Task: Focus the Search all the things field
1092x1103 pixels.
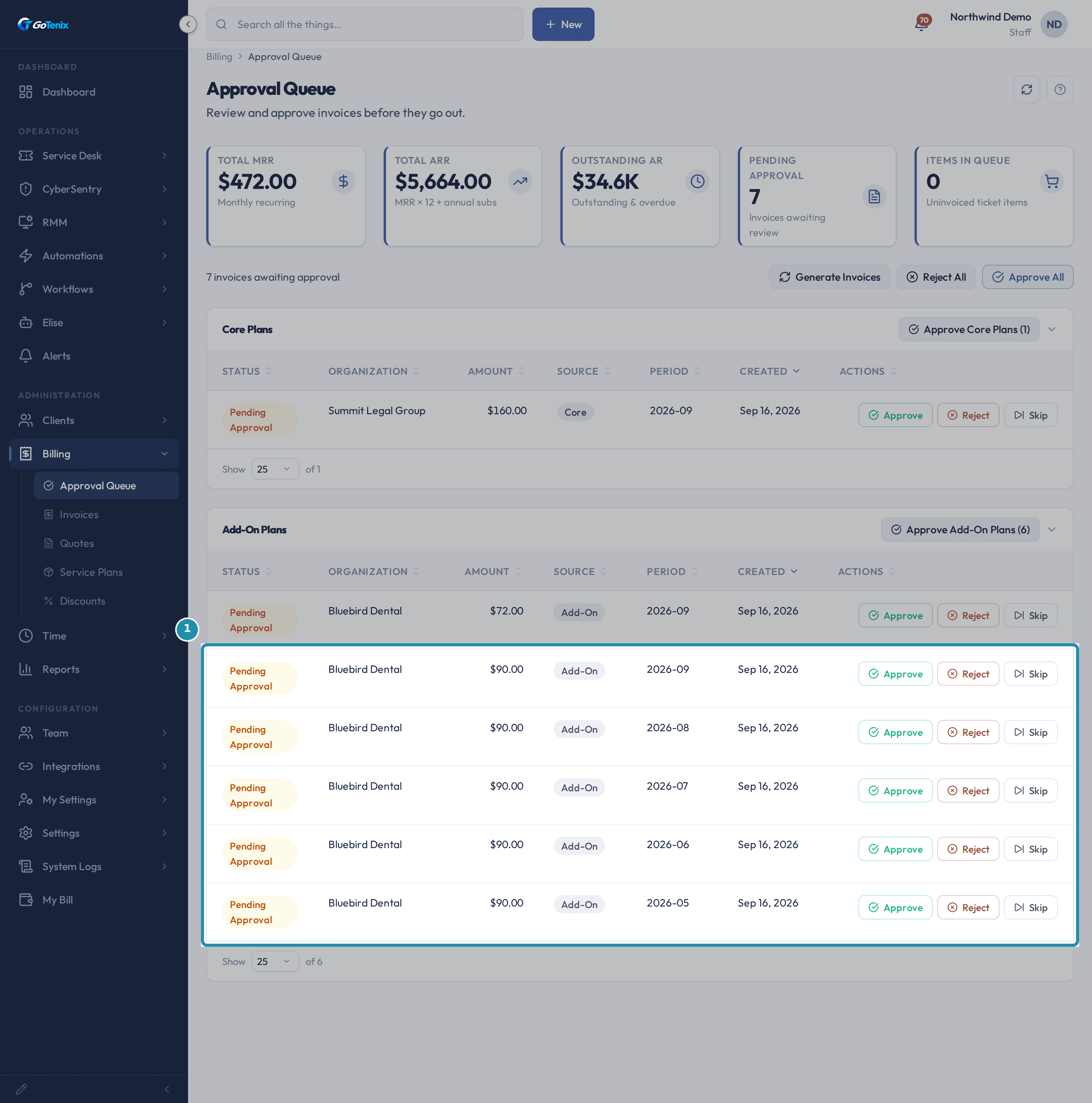Action: (364, 24)
